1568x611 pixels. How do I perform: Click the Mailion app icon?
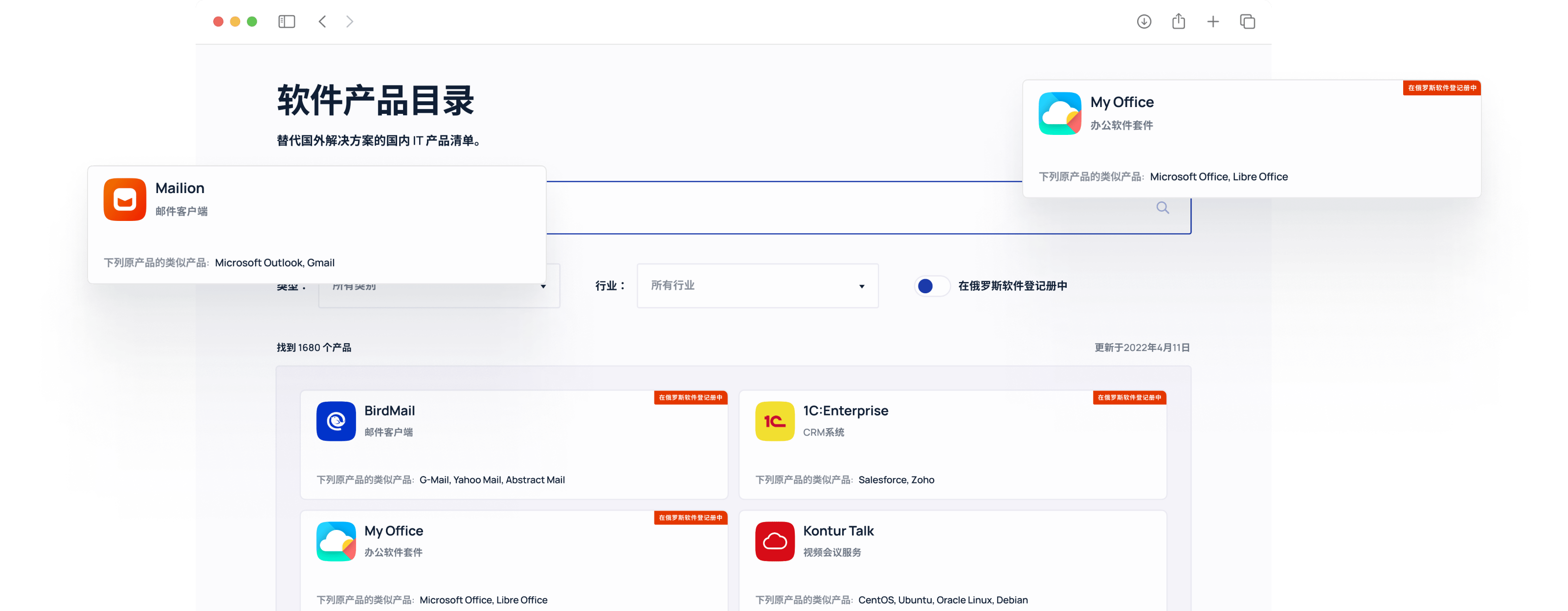(x=125, y=199)
